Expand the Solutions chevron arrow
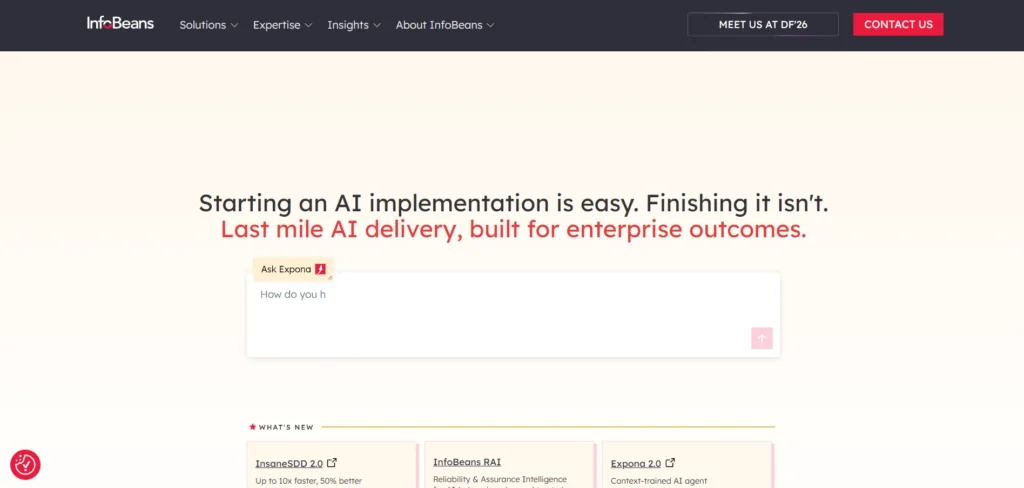 tap(233, 25)
